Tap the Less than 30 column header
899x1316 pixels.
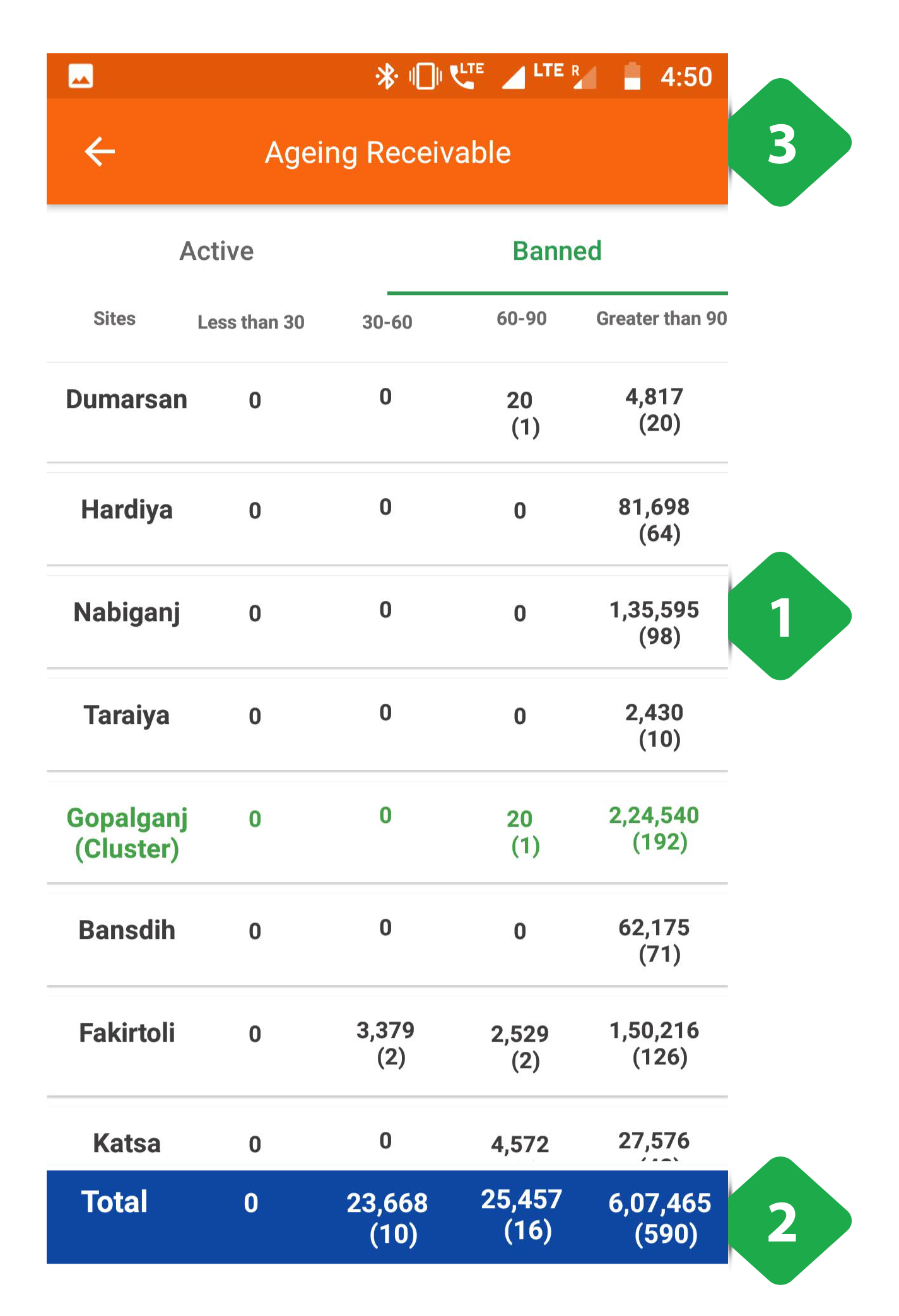click(x=251, y=322)
